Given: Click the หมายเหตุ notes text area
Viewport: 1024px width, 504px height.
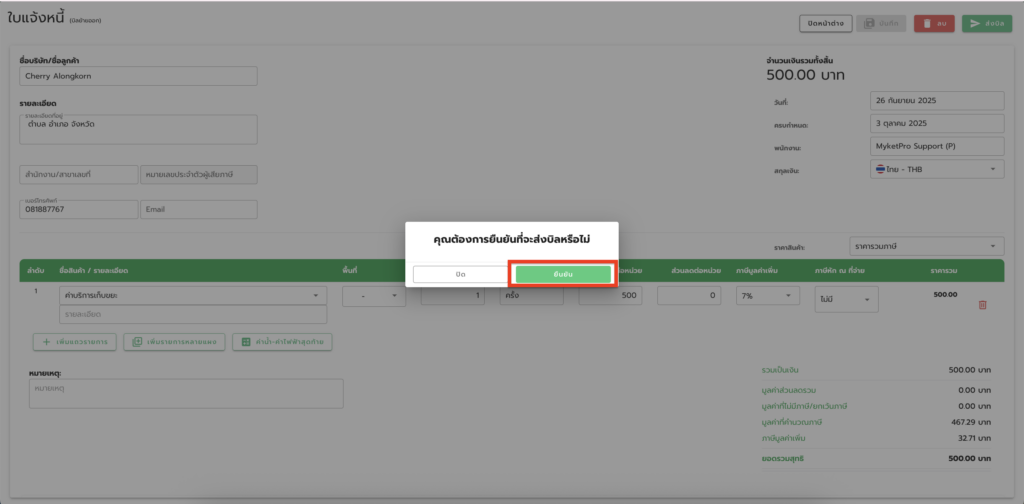Looking at the screenshot, I should [x=186, y=393].
